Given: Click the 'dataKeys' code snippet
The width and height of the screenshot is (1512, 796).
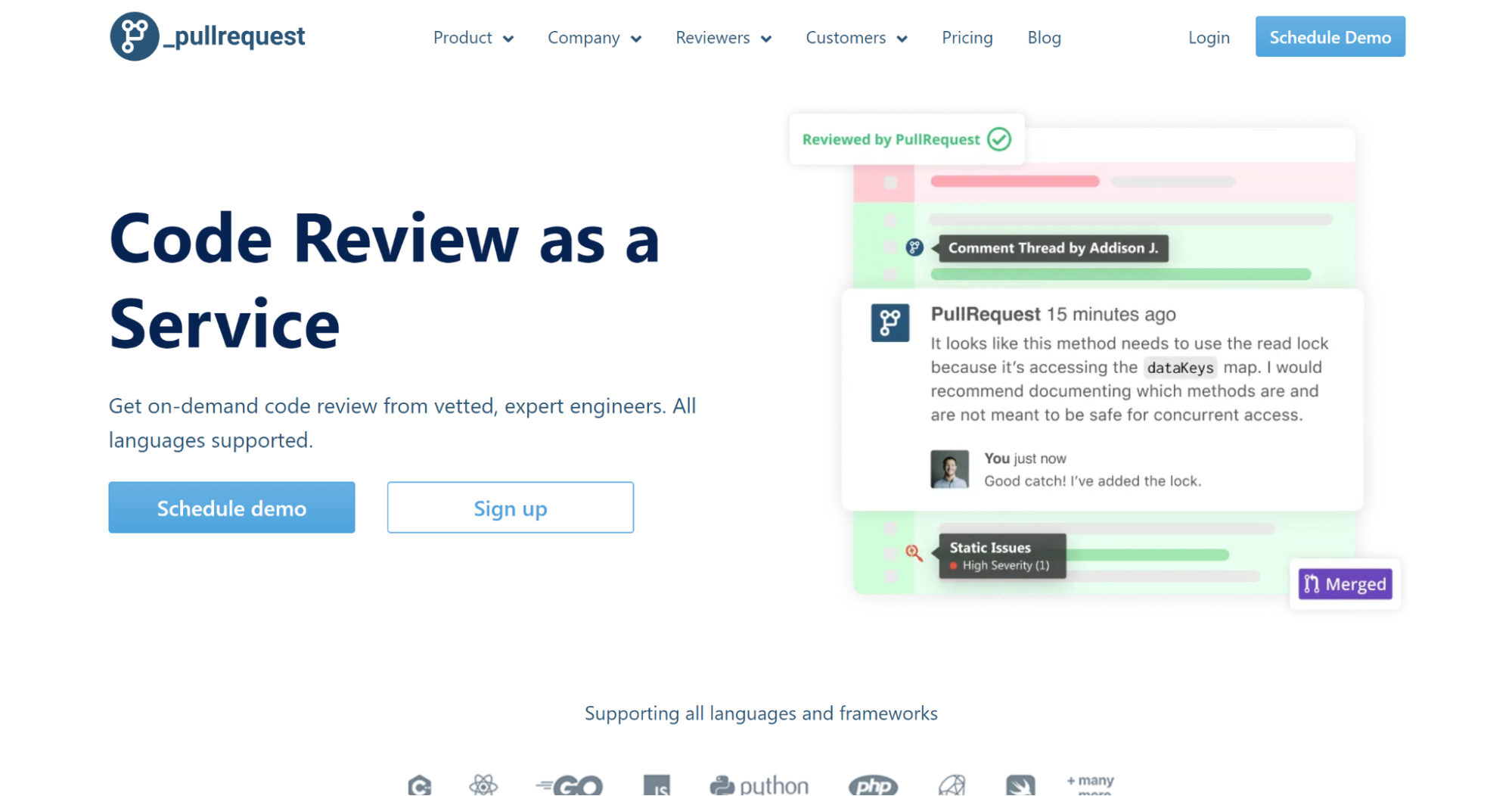Looking at the screenshot, I should click(x=1180, y=368).
